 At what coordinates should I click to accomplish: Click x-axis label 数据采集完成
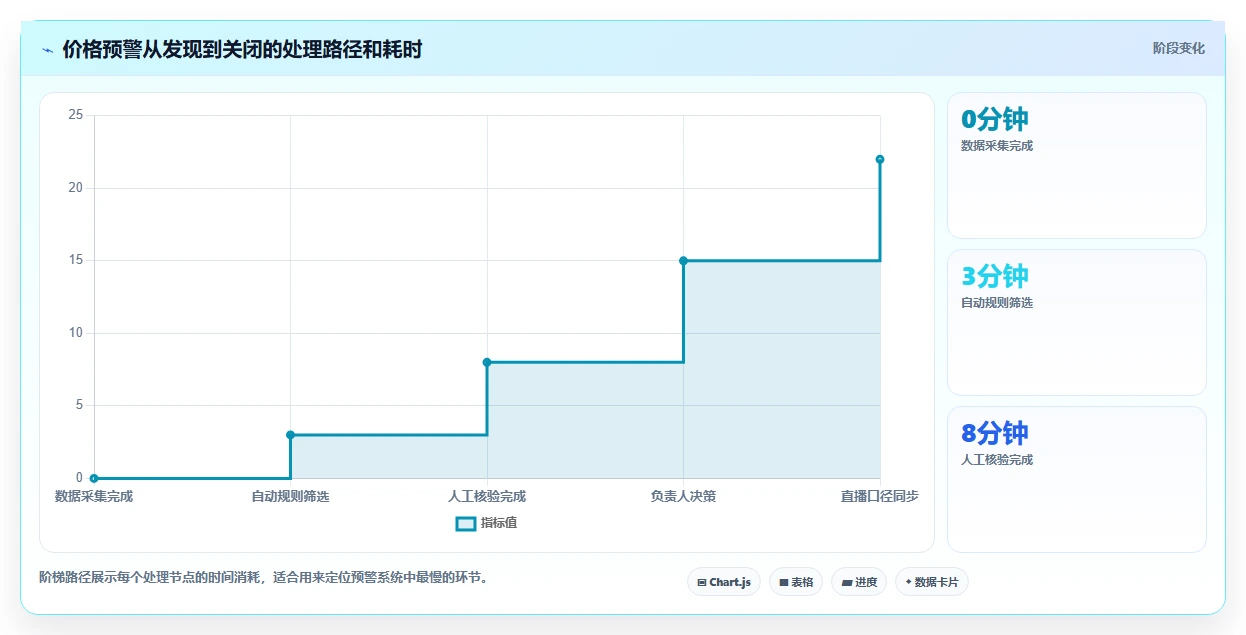[x=94, y=497]
